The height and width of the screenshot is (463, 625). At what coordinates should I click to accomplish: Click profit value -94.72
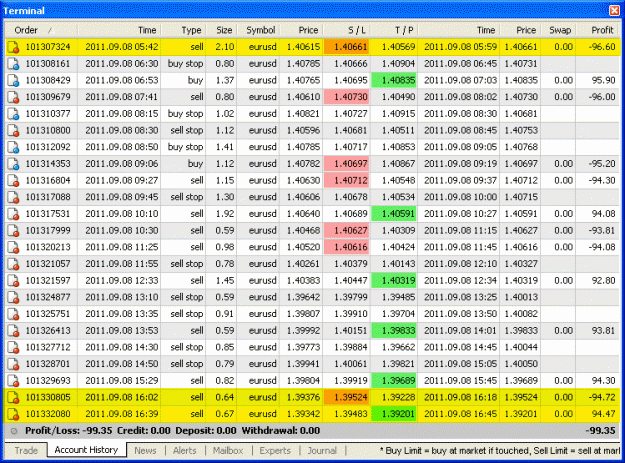tap(602, 397)
